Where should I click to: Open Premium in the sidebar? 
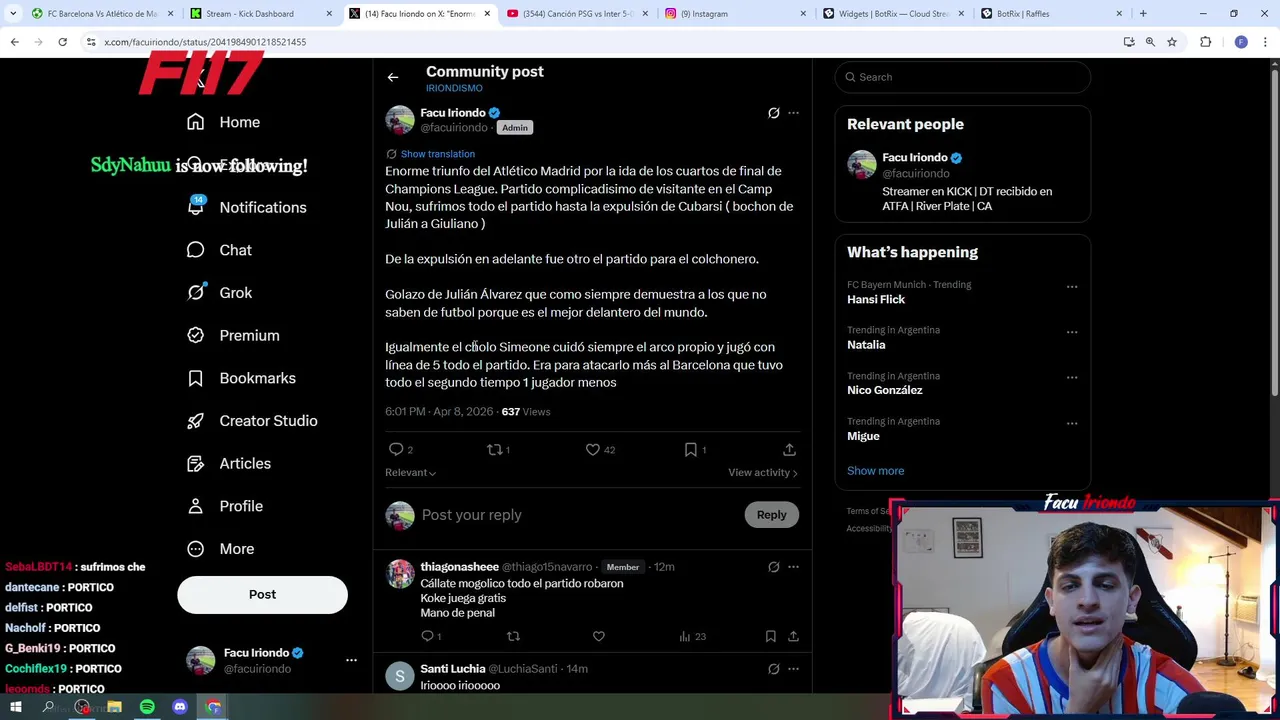pyautogui.click(x=233, y=335)
